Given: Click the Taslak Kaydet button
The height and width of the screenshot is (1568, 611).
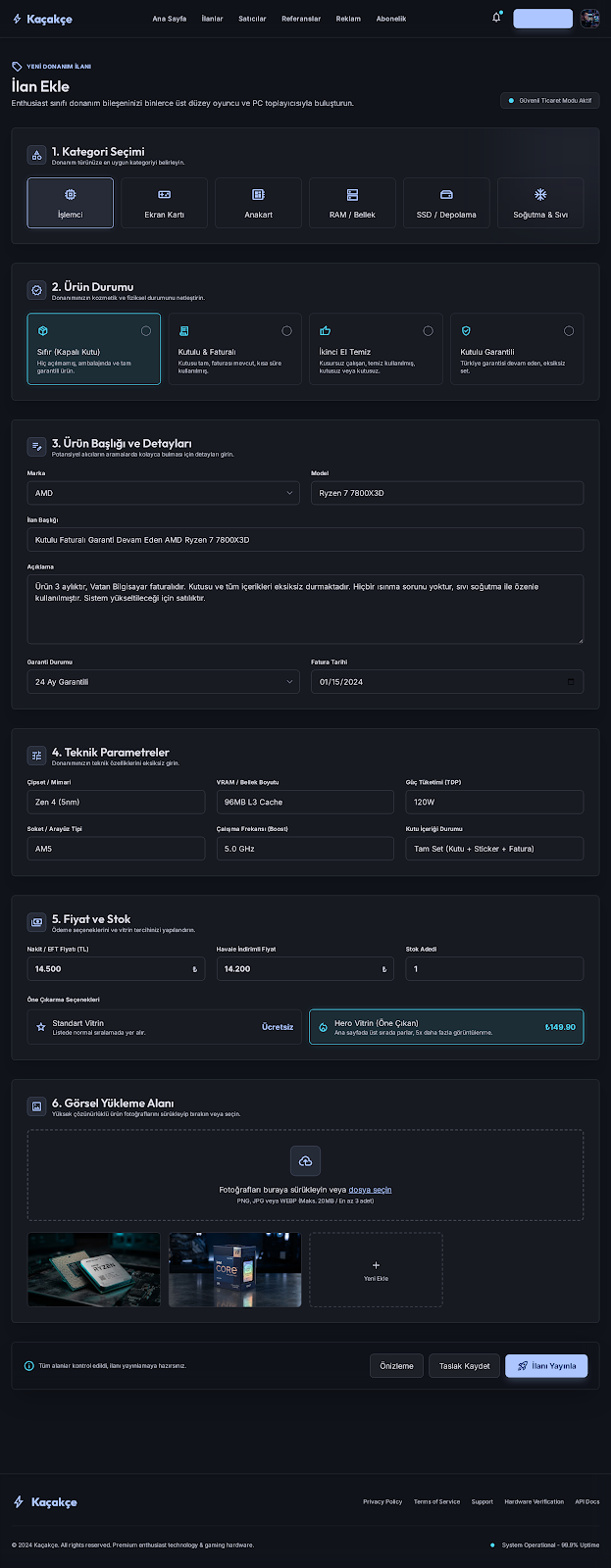Looking at the screenshot, I should tap(464, 1366).
